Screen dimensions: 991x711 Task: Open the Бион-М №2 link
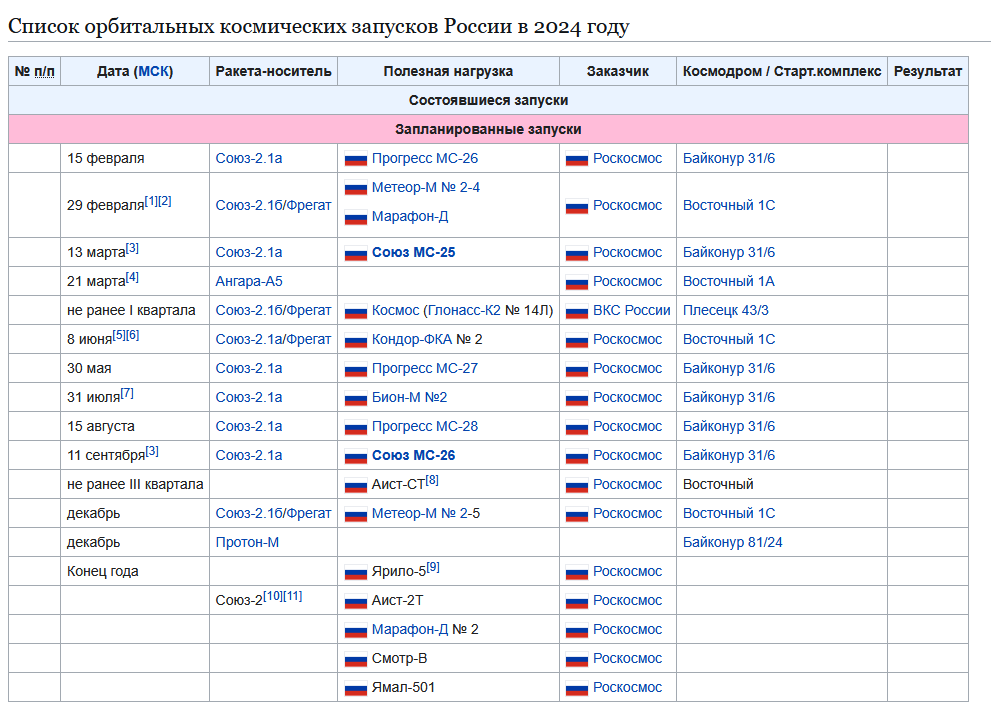click(x=410, y=398)
